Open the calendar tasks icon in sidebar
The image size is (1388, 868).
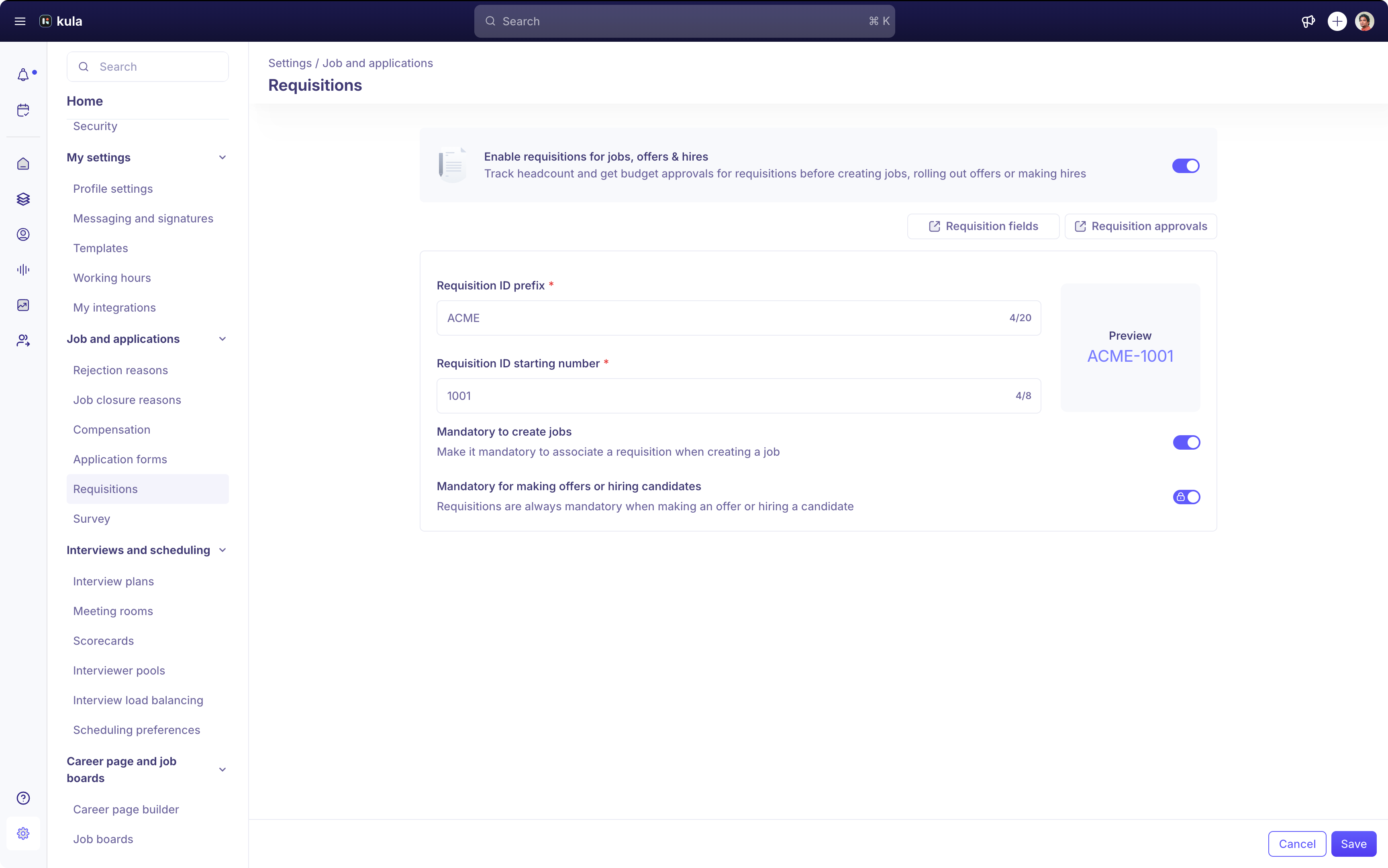[24, 110]
